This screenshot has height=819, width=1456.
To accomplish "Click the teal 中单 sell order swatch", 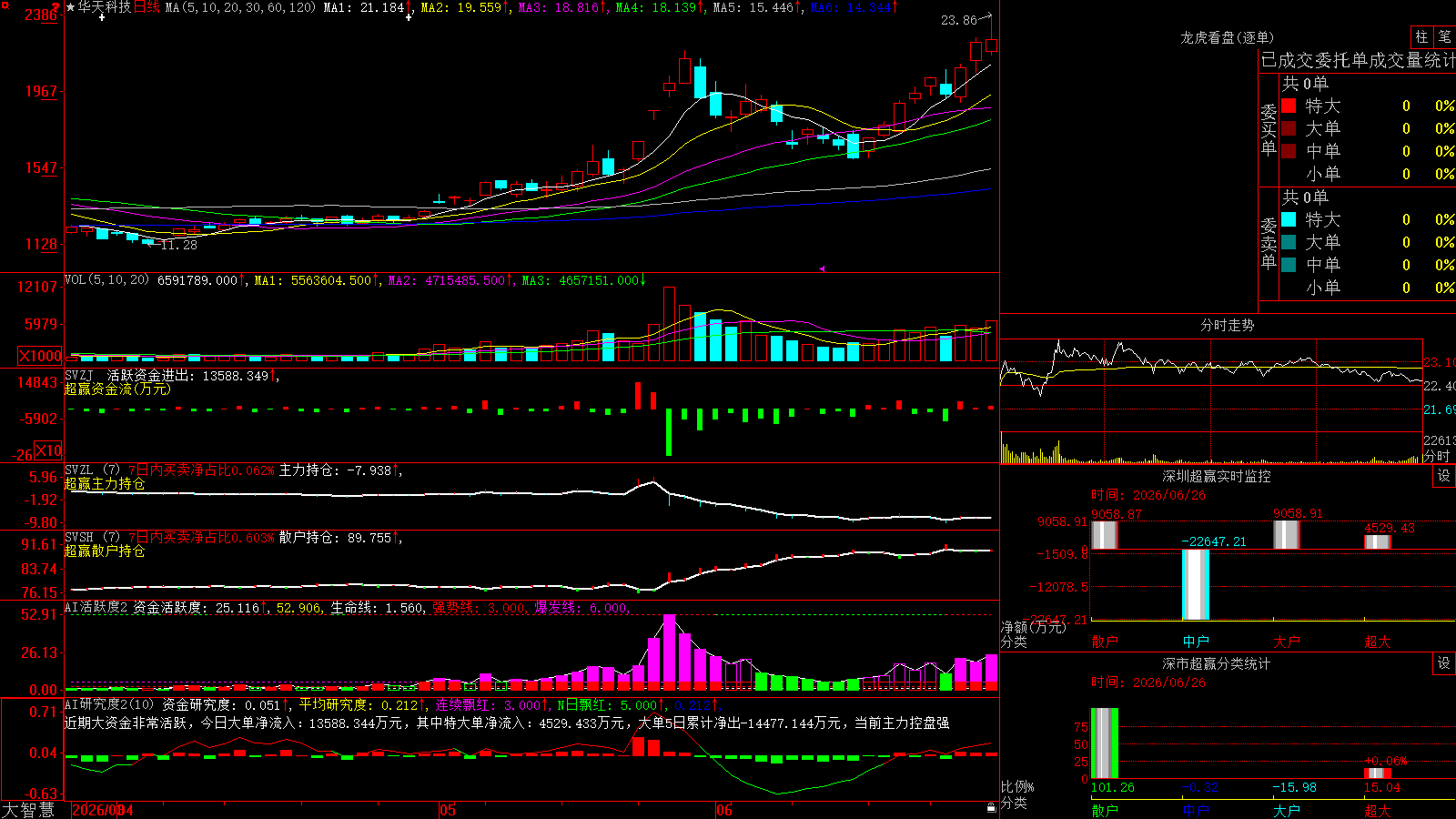I will pyautogui.click(x=1289, y=264).
